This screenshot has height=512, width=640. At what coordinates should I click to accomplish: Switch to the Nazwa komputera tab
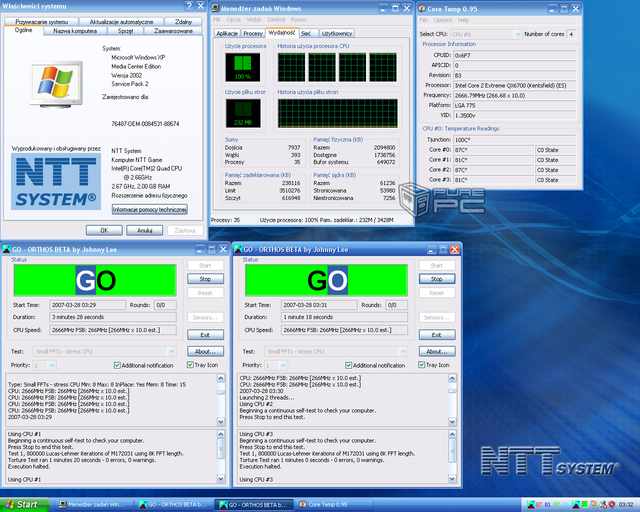tap(75, 31)
